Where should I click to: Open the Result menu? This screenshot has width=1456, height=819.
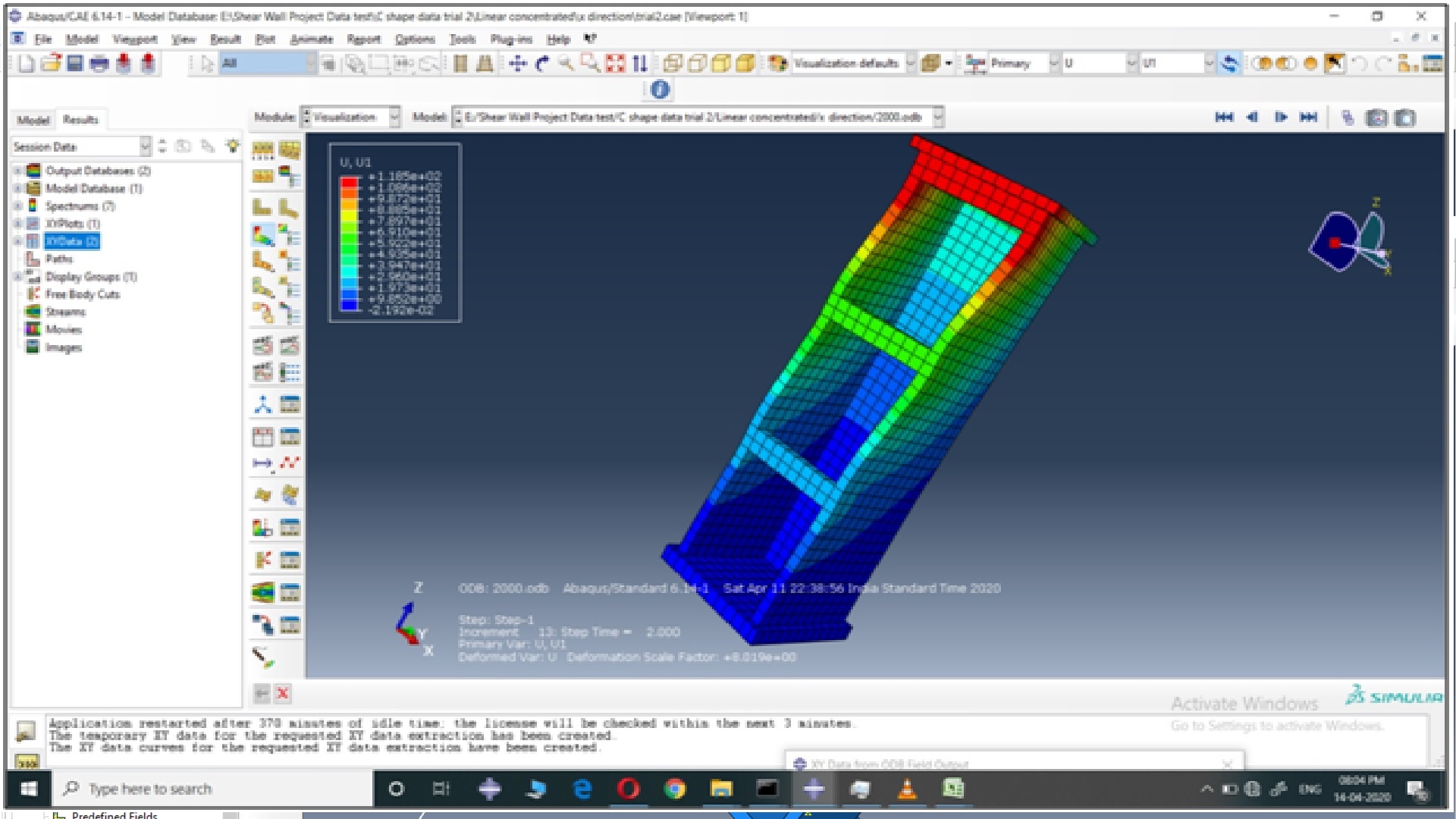coord(225,39)
